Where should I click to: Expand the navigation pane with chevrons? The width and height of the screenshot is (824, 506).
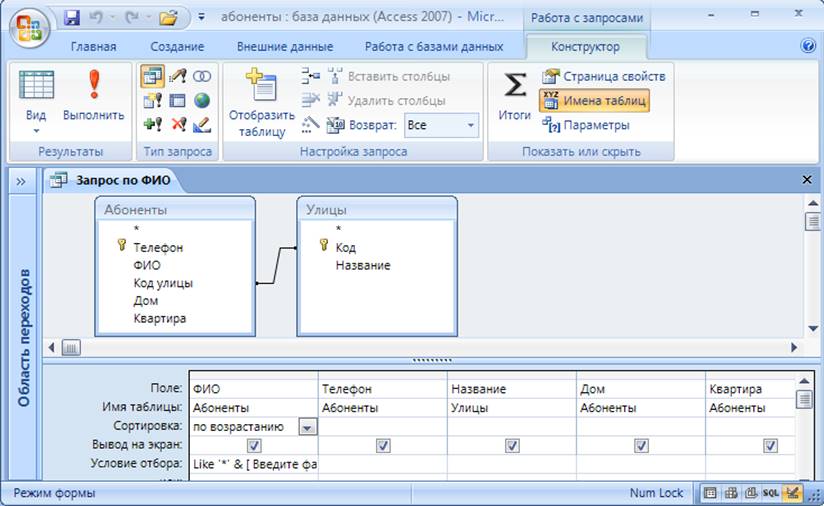pyautogui.click(x=20, y=182)
